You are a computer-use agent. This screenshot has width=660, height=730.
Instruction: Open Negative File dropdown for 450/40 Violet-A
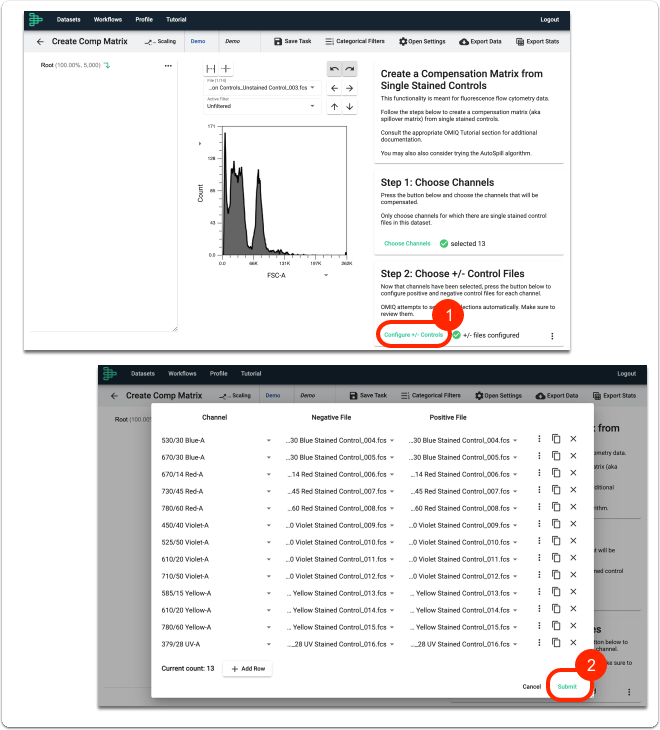point(340,526)
